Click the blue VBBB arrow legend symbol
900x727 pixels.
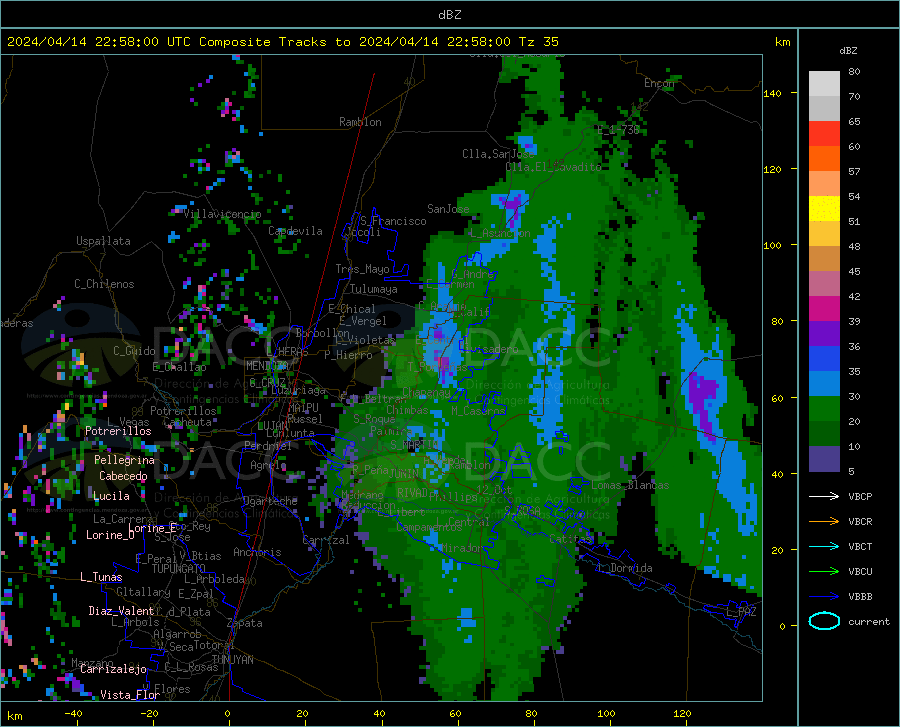point(824,596)
